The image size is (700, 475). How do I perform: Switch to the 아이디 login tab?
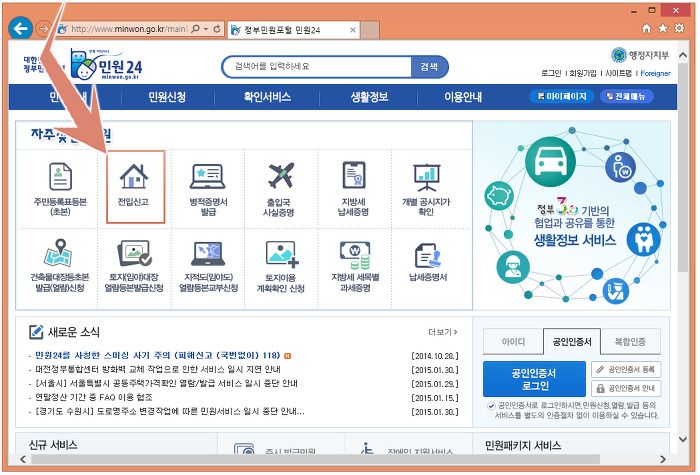[513, 342]
